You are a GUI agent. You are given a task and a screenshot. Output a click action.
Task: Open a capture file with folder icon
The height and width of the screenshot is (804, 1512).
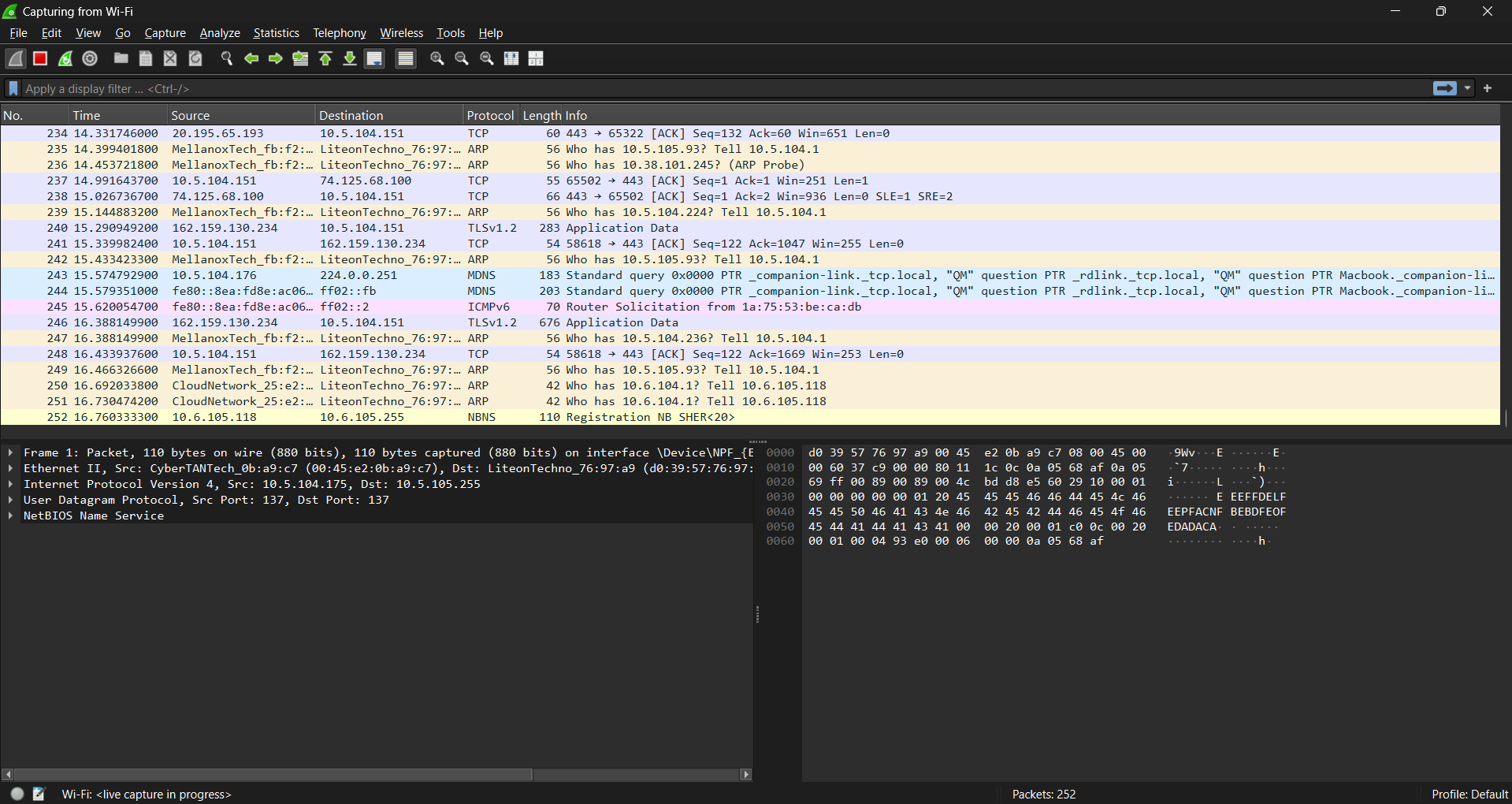coord(121,58)
